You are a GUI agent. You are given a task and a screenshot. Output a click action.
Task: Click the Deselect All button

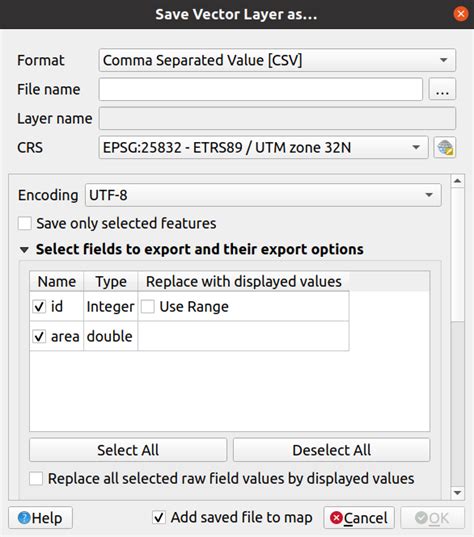[x=332, y=450]
